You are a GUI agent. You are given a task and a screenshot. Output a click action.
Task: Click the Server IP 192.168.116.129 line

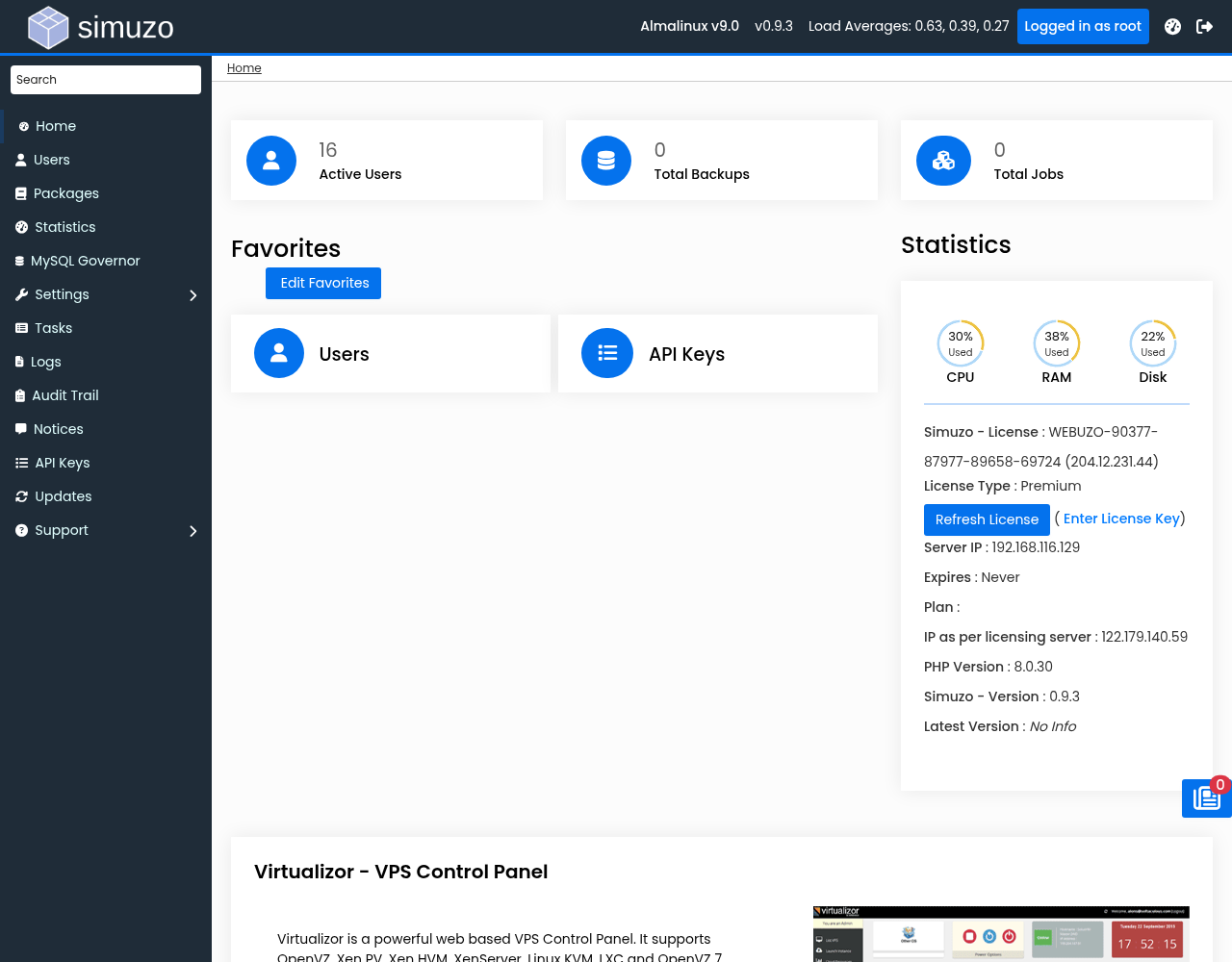click(1002, 547)
